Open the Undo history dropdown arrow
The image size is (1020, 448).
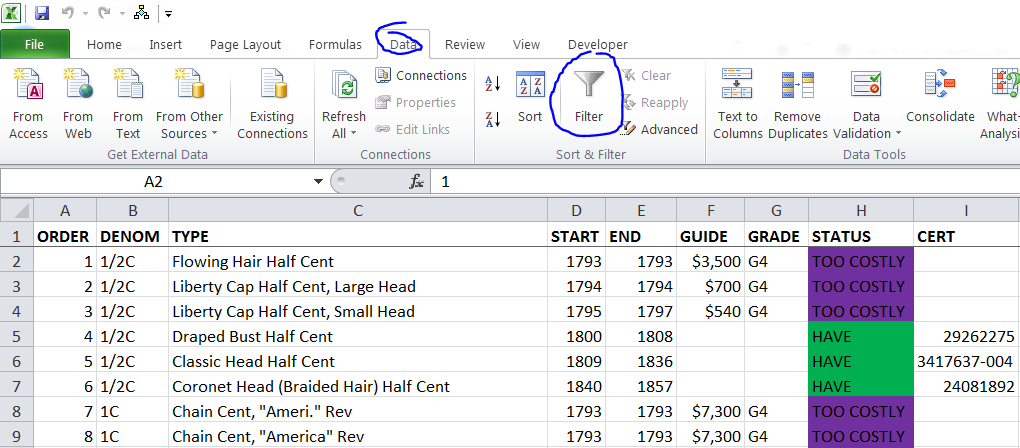[86, 13]
